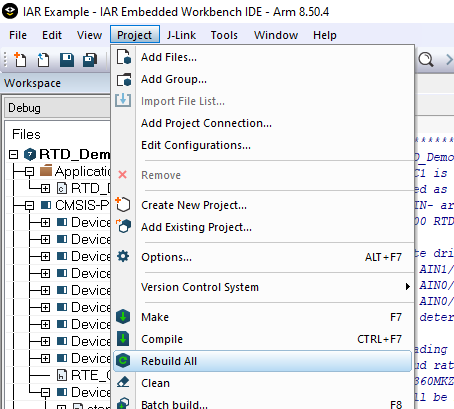Collapse the Application group node
This screenshot has width=454, height=409.
pos(30,171)
